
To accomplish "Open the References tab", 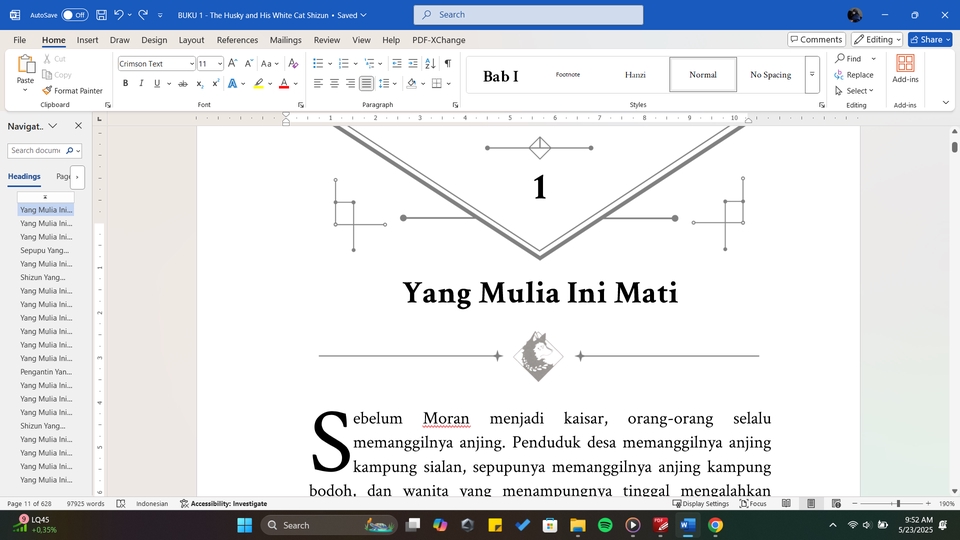I will click(237, 40).
